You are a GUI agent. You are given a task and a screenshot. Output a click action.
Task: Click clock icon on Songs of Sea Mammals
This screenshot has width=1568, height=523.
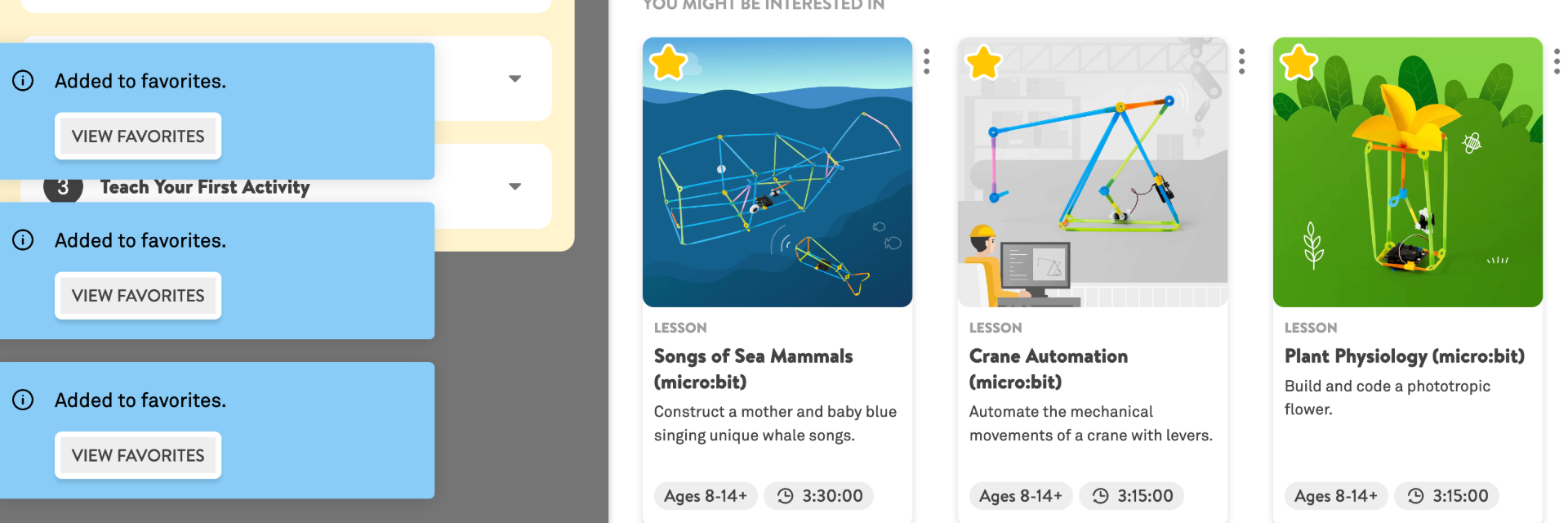pos(785,496)
